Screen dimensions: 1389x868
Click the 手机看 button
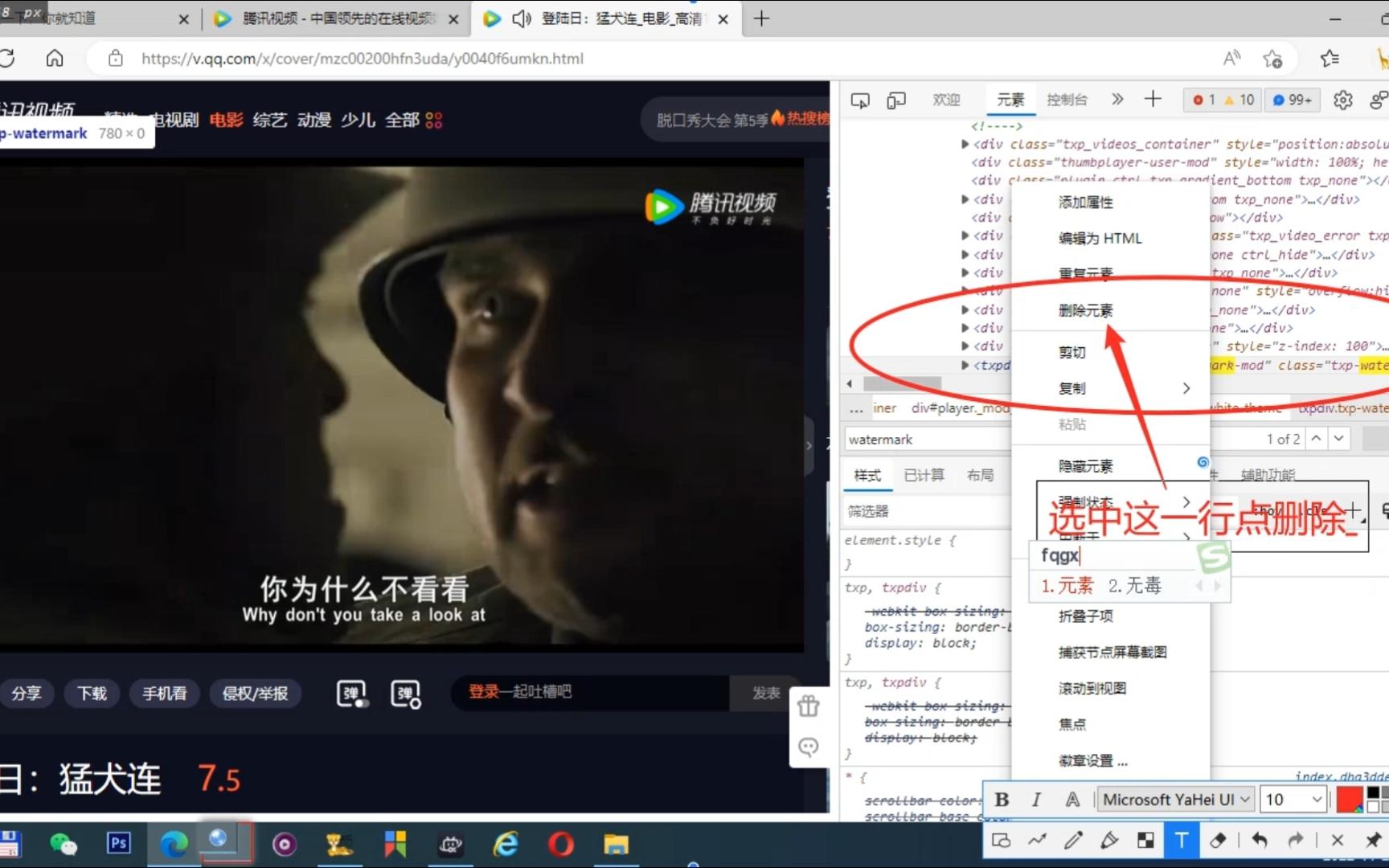[165, 693]
